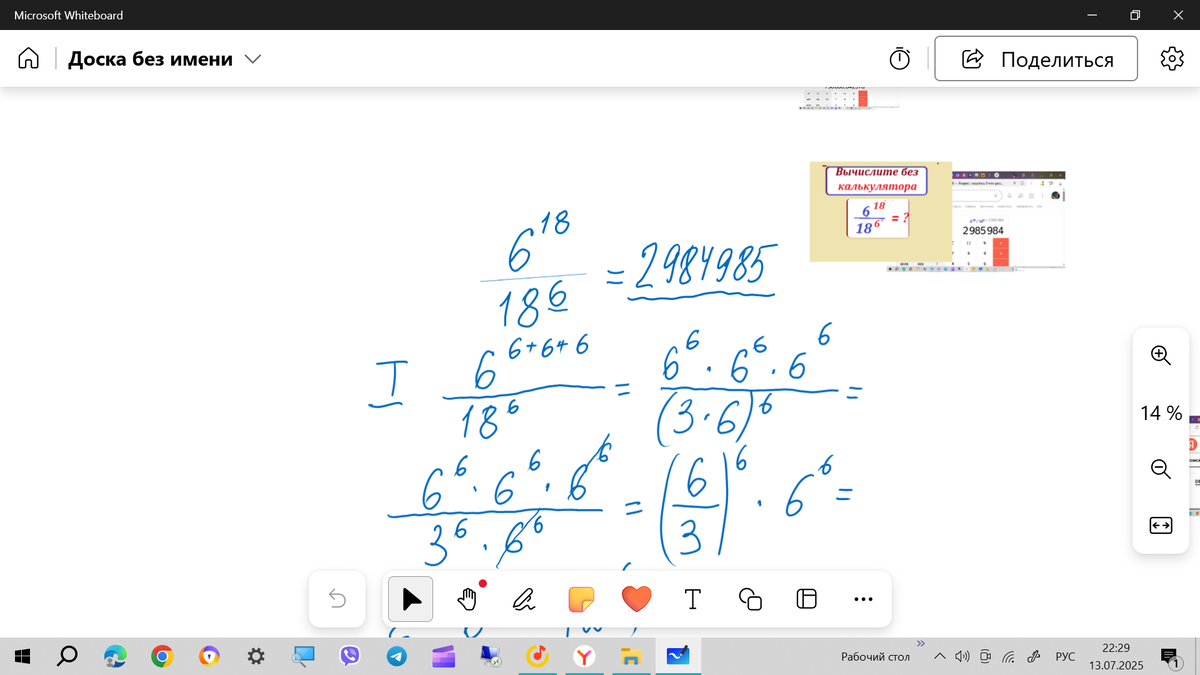Screen dimensions: 1200x675
Task: Open Telegram from the taskbar
Action: click(397, 656)
